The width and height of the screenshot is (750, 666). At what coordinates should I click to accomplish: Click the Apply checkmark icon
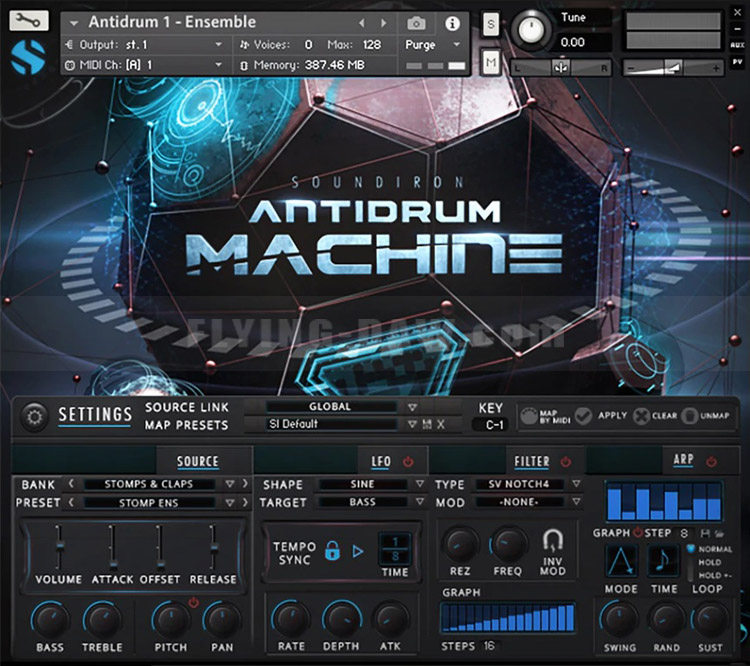tap(583, 416)
